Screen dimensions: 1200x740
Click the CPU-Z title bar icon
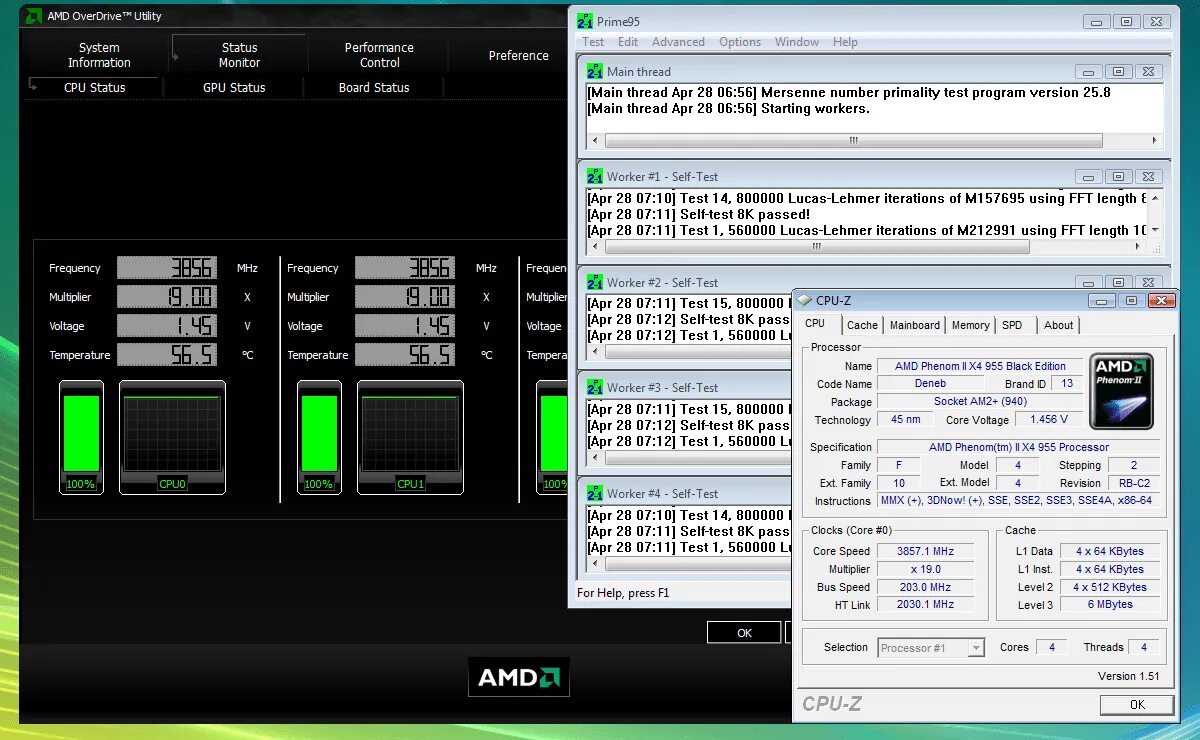(804, 300)
